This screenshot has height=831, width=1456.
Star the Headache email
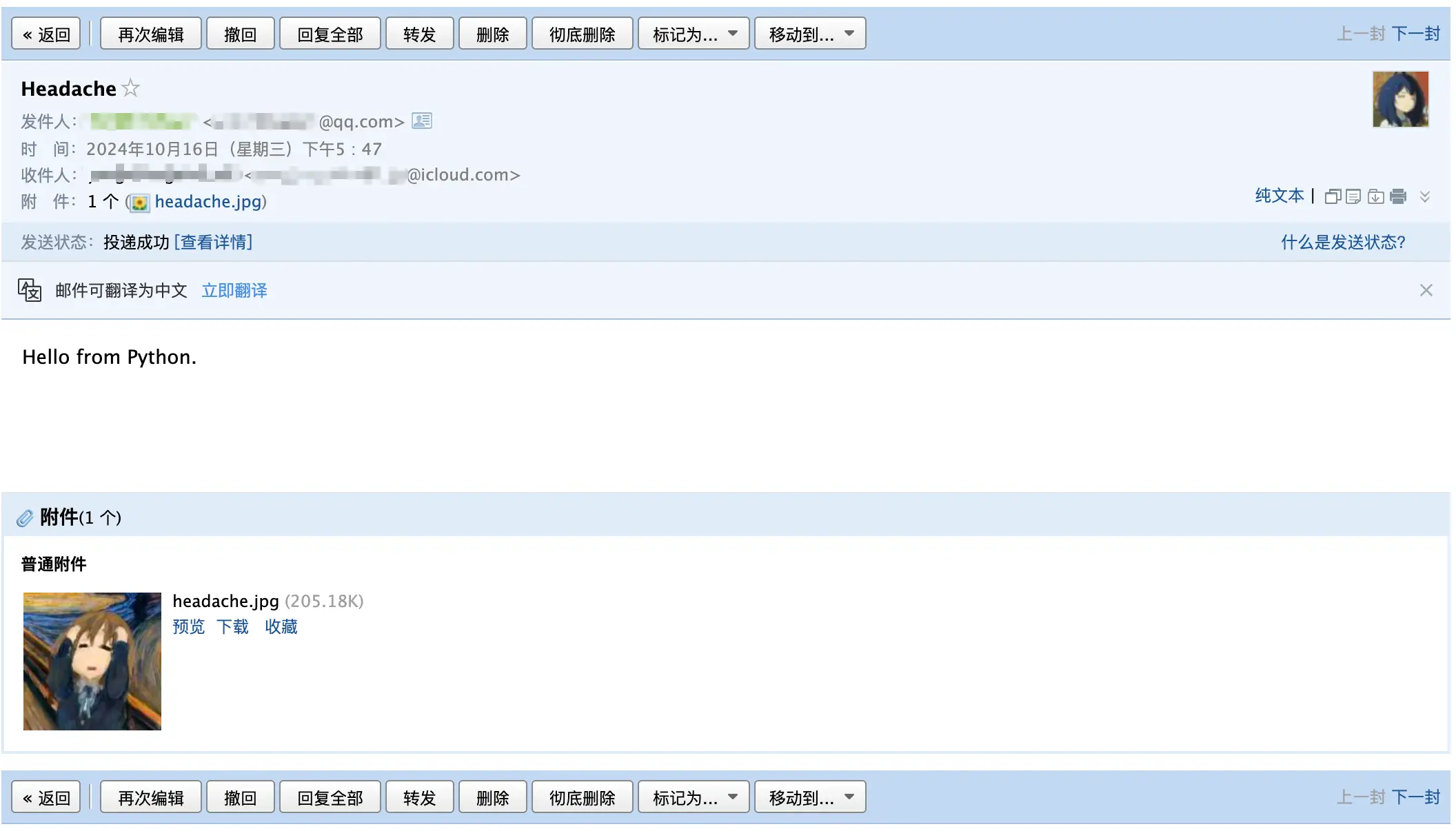click(130, 88)
